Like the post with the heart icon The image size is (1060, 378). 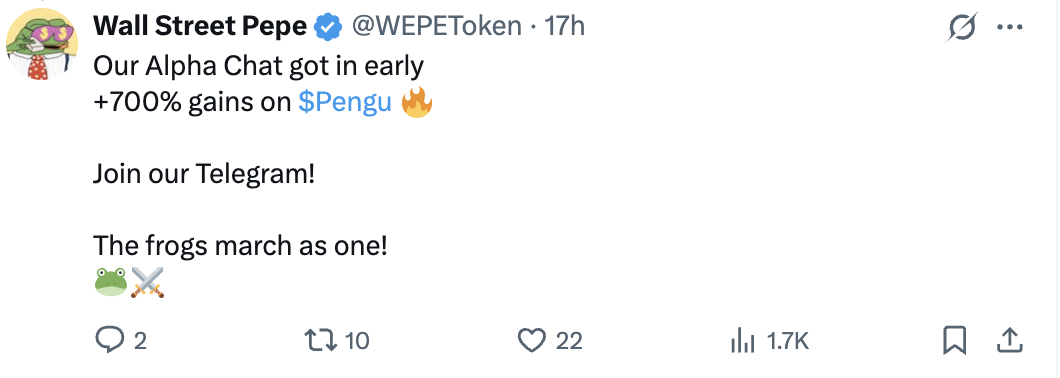532,340
